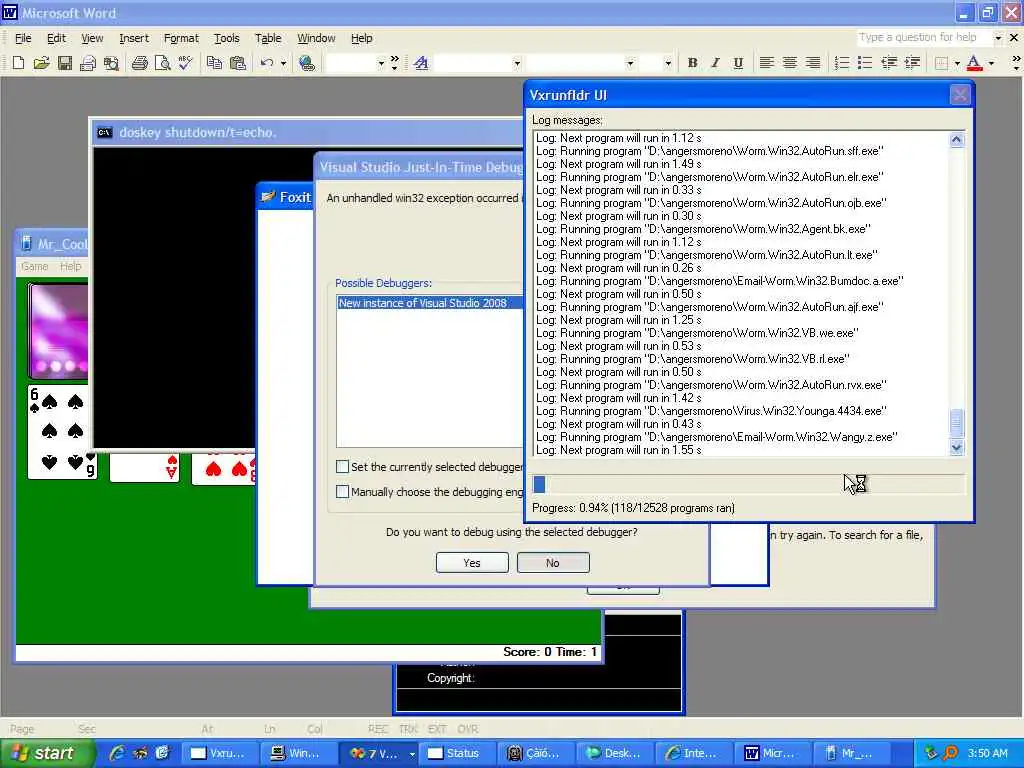Screen dimensions: 1024x768
Task: Click the Research toolbar icon
Action: [111, 63]
